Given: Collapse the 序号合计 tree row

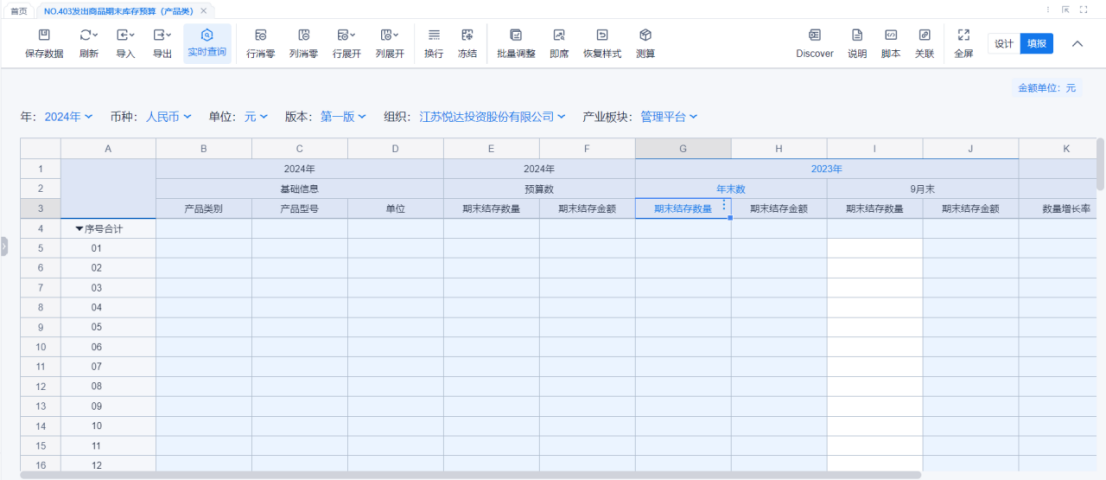Looking at the screenshot, I should tap(80, 229).
